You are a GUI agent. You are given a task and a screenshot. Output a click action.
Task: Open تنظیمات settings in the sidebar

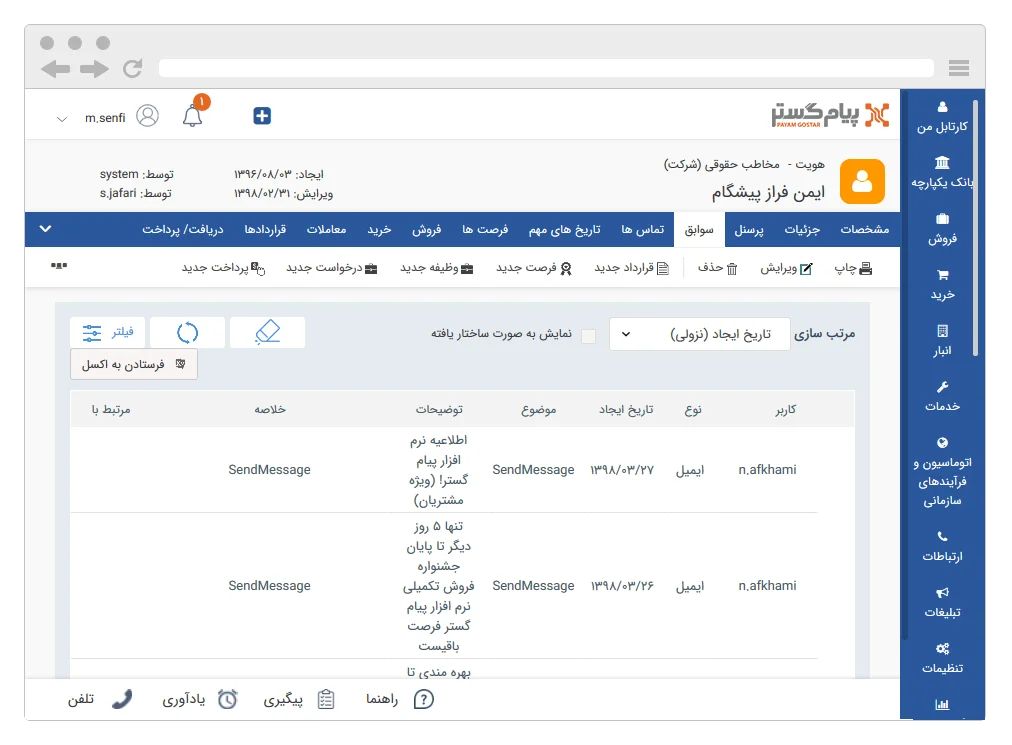click(x=941, y=658)
